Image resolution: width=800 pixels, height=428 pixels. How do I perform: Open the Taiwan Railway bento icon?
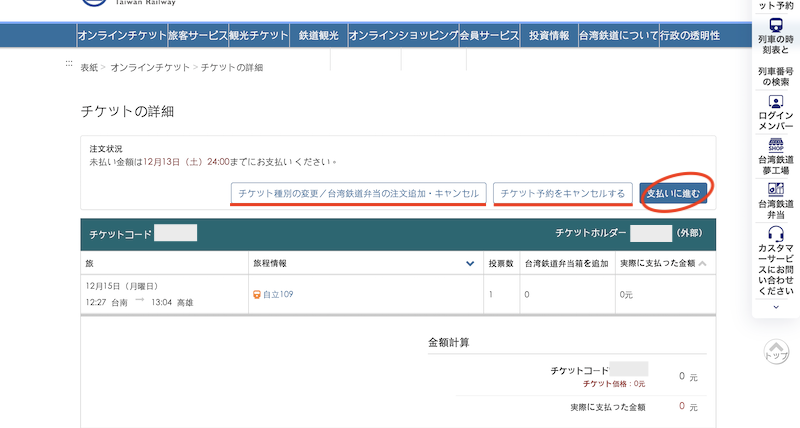pos(775,188)
